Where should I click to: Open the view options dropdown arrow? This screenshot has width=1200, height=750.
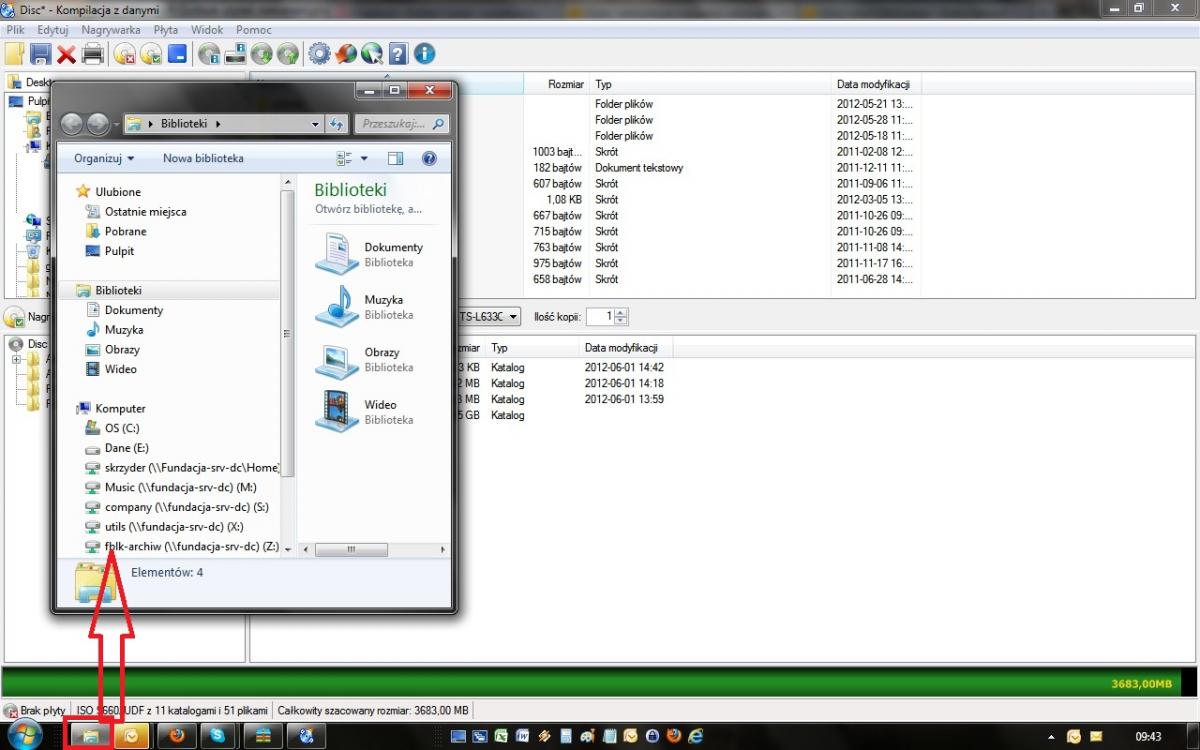364,158
